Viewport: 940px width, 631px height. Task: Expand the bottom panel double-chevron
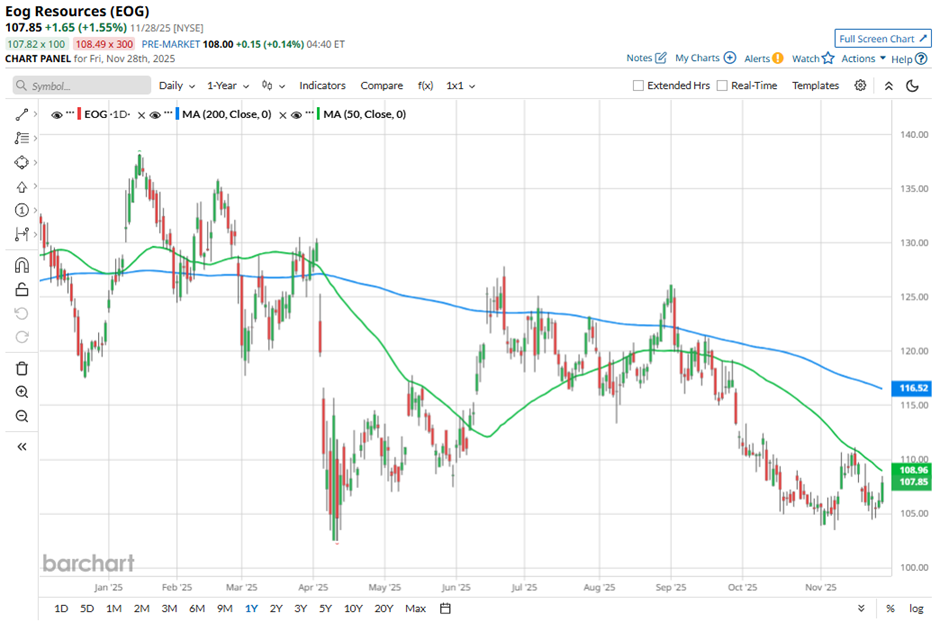tap(861, 609)
